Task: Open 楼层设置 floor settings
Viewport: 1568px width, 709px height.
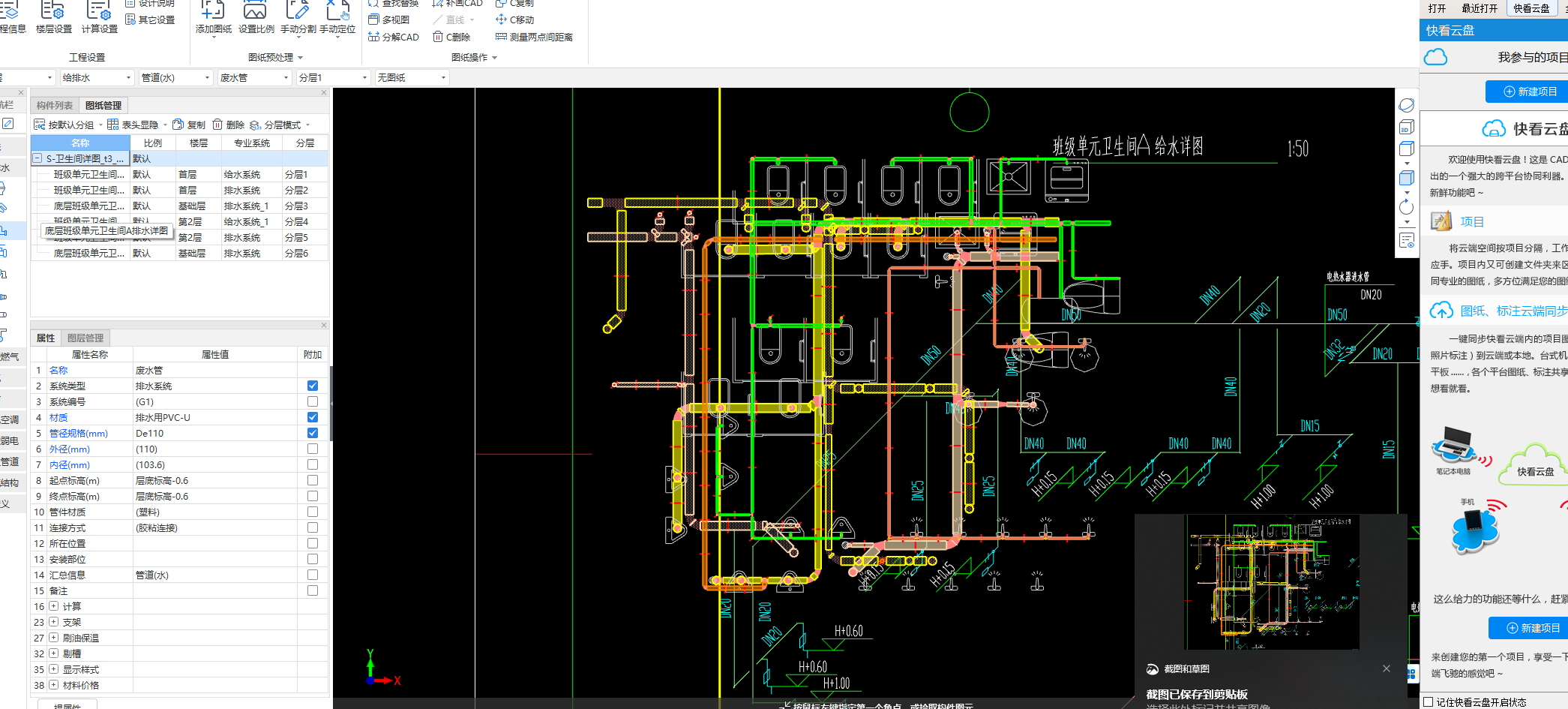Action: pyautogui.click(x=53, y=18)
